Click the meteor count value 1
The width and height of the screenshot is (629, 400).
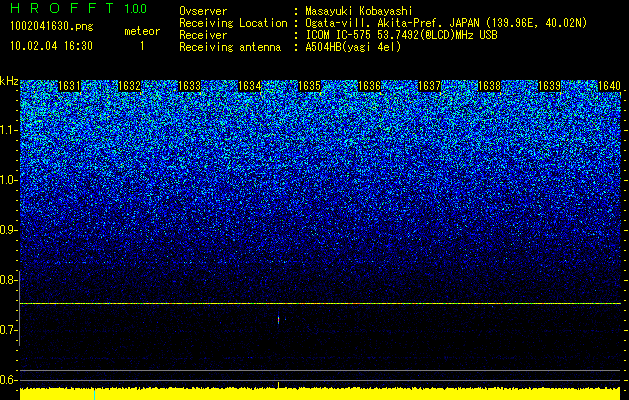coord(142,46)
